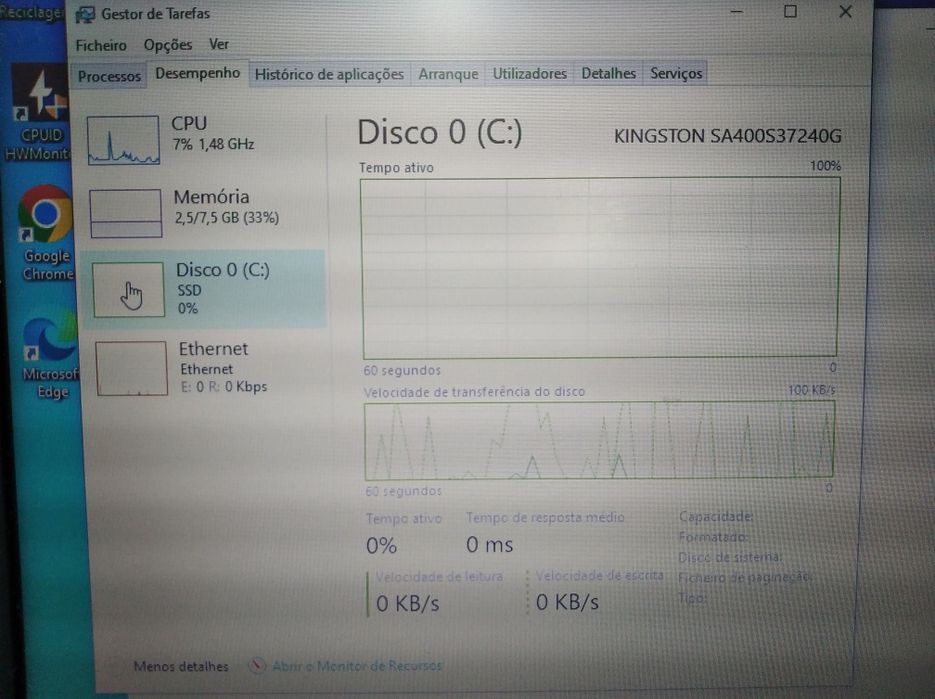Click the 0 ms response time value
The image size is (935, 699).
[490, 545]
